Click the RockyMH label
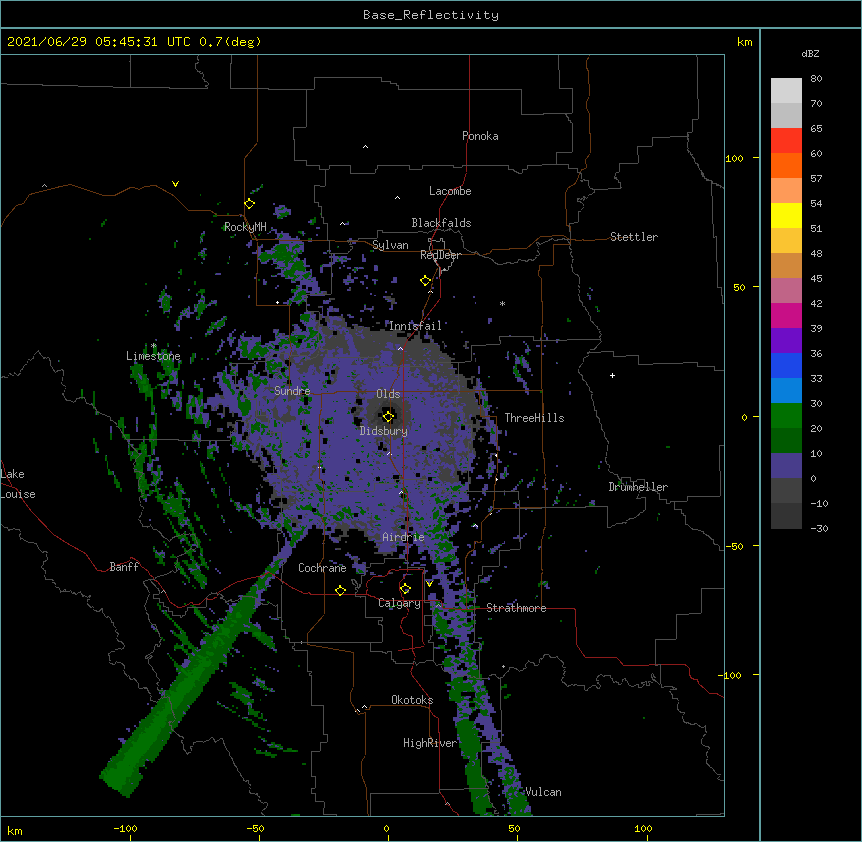The image size is (862, 842). tap(245, 227)
